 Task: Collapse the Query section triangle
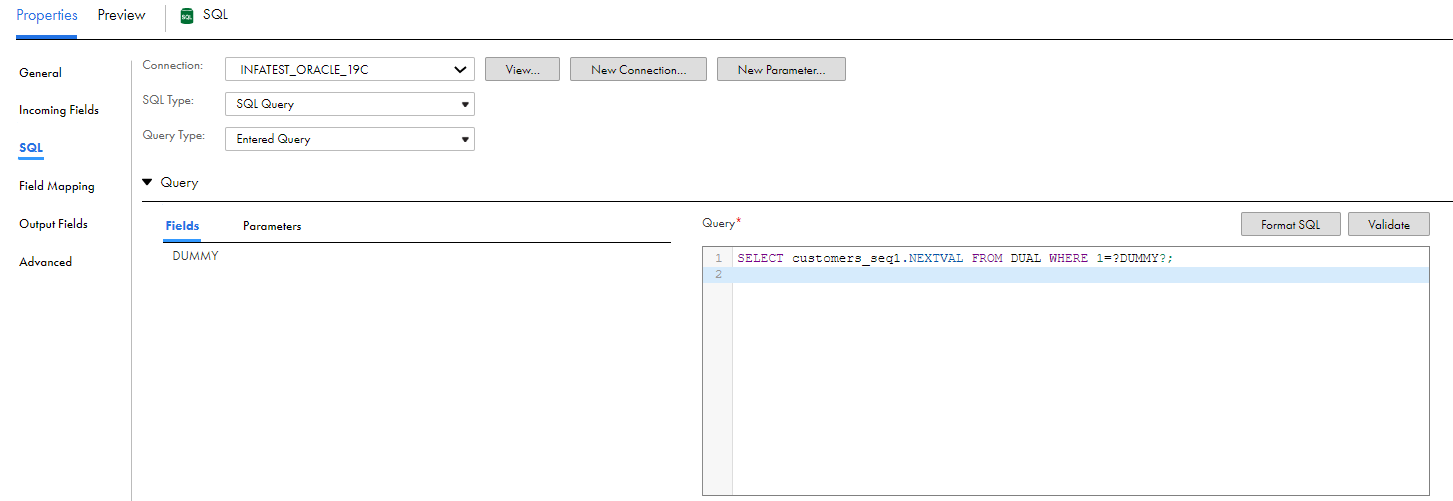148,183
